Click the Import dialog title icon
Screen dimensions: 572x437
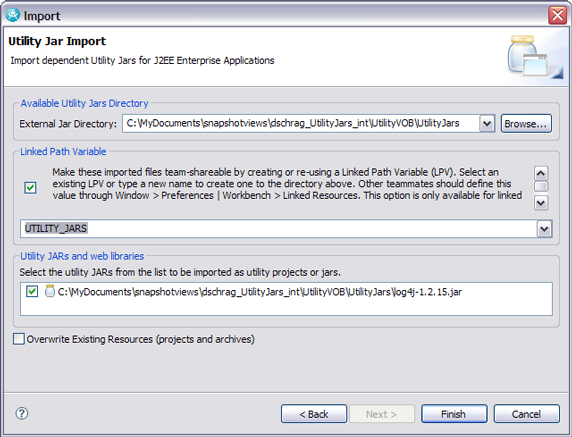point(12,15)
